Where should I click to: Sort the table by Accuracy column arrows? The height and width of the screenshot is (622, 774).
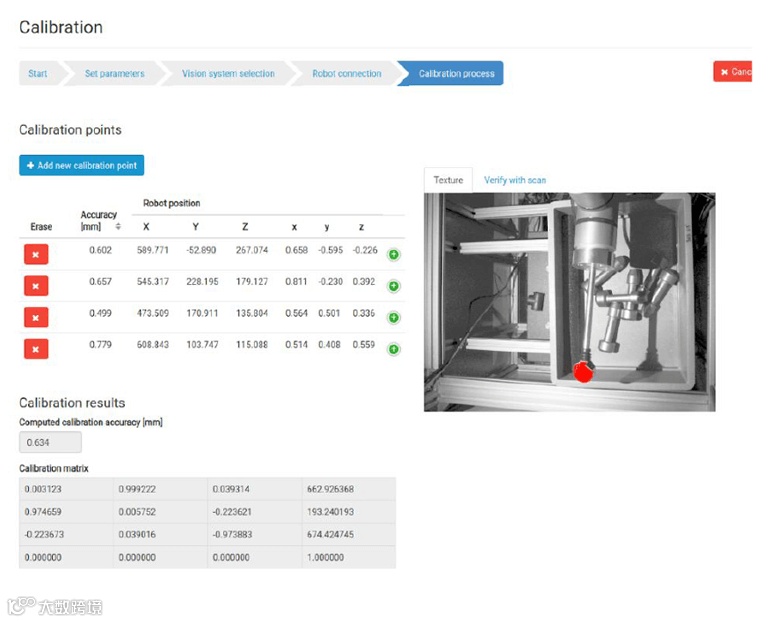coord(117,227)
